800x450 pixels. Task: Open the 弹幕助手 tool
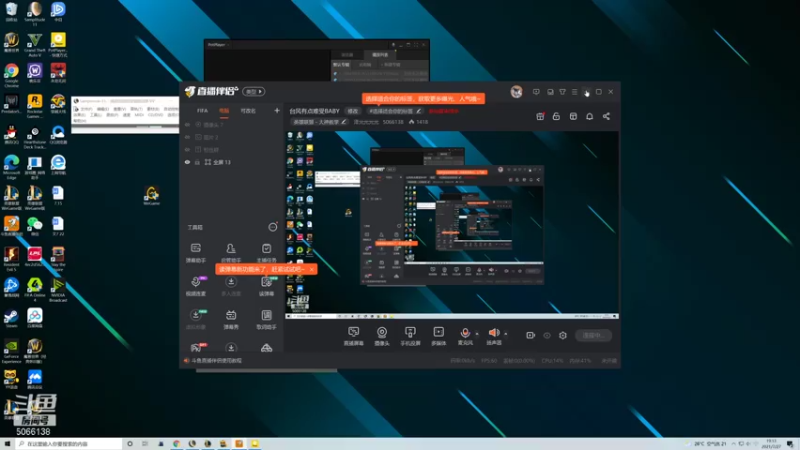195,253
